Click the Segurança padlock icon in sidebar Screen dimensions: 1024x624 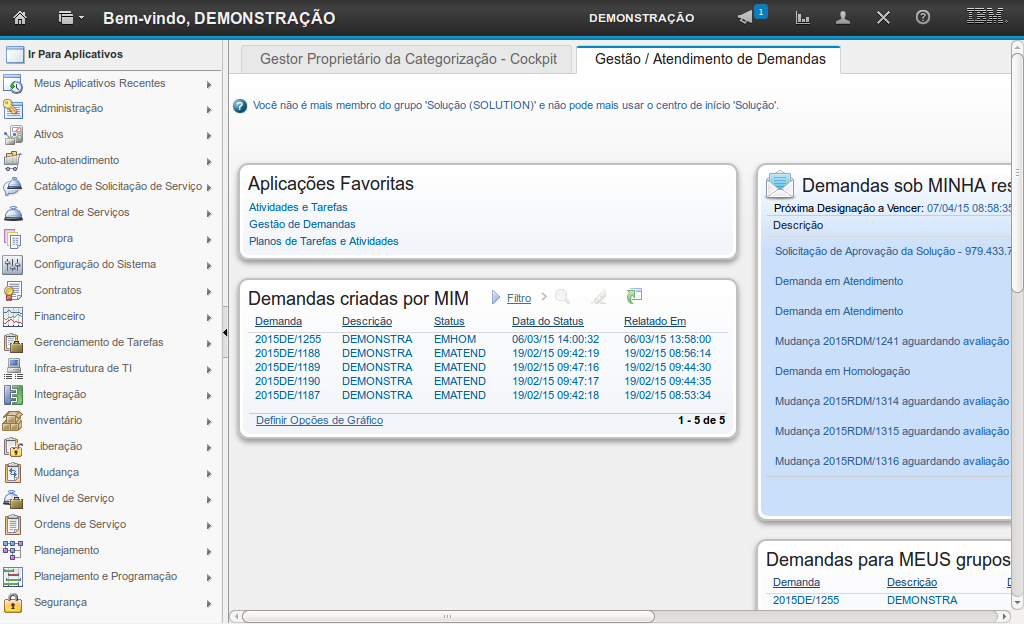(x=13, y=602)
